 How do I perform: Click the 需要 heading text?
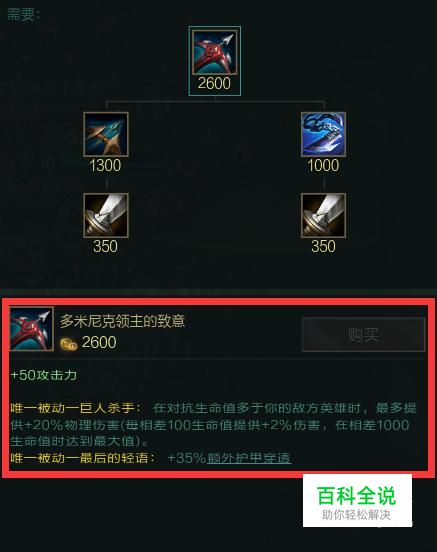(x=24, y=14)
